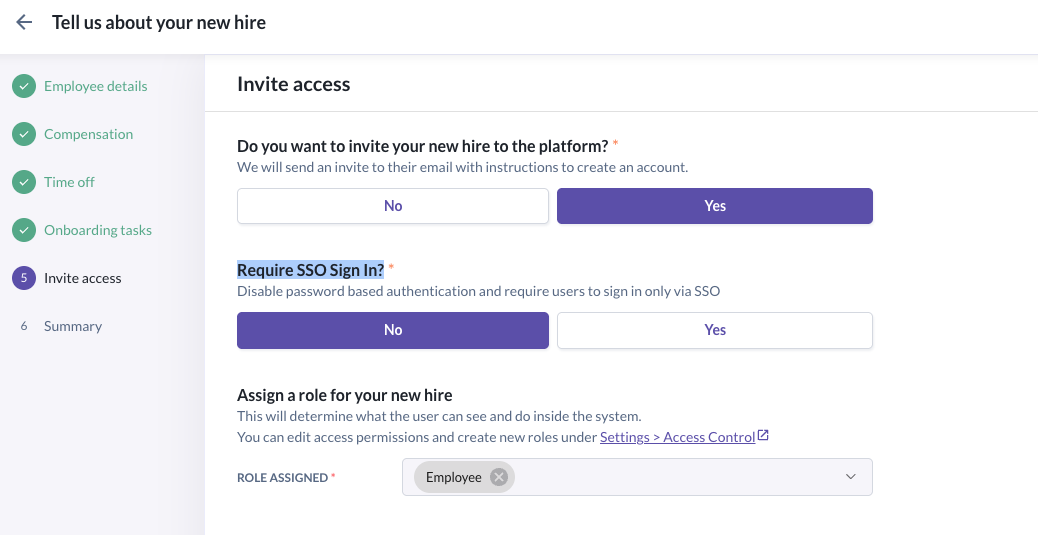Click Compensation step checkmark icon

(24, 134)
